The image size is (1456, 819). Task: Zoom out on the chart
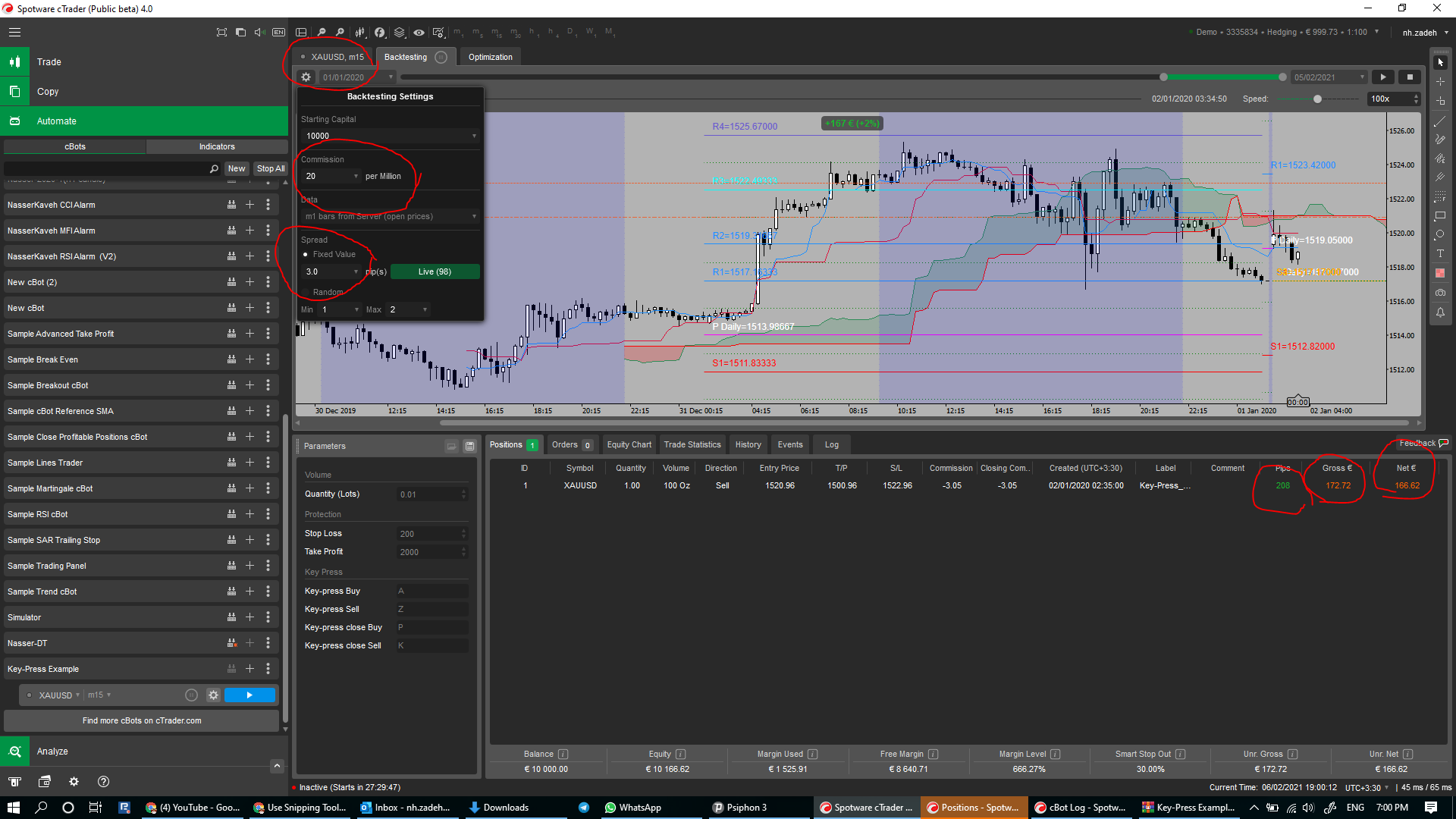(x=321, y=33)
